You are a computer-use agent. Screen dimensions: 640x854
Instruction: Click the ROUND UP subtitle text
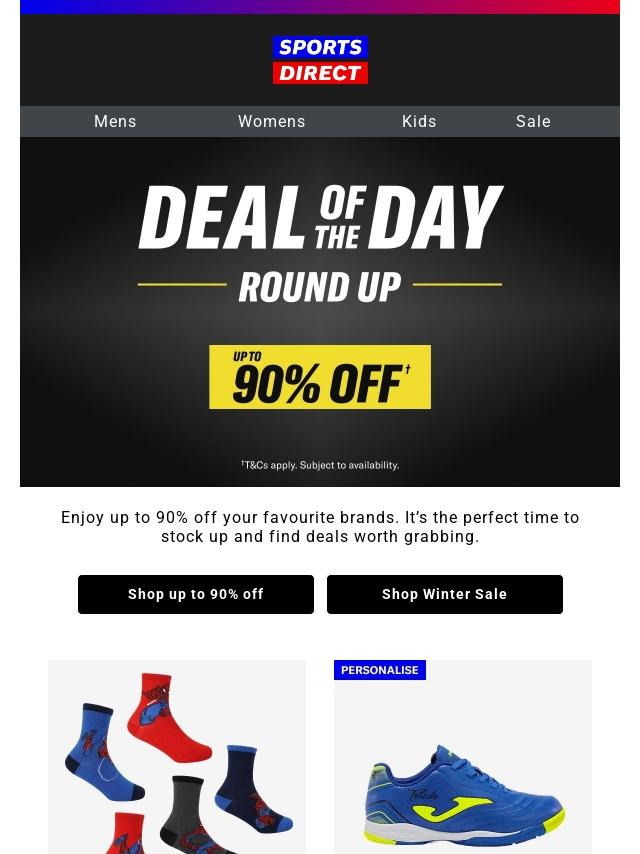320,287
